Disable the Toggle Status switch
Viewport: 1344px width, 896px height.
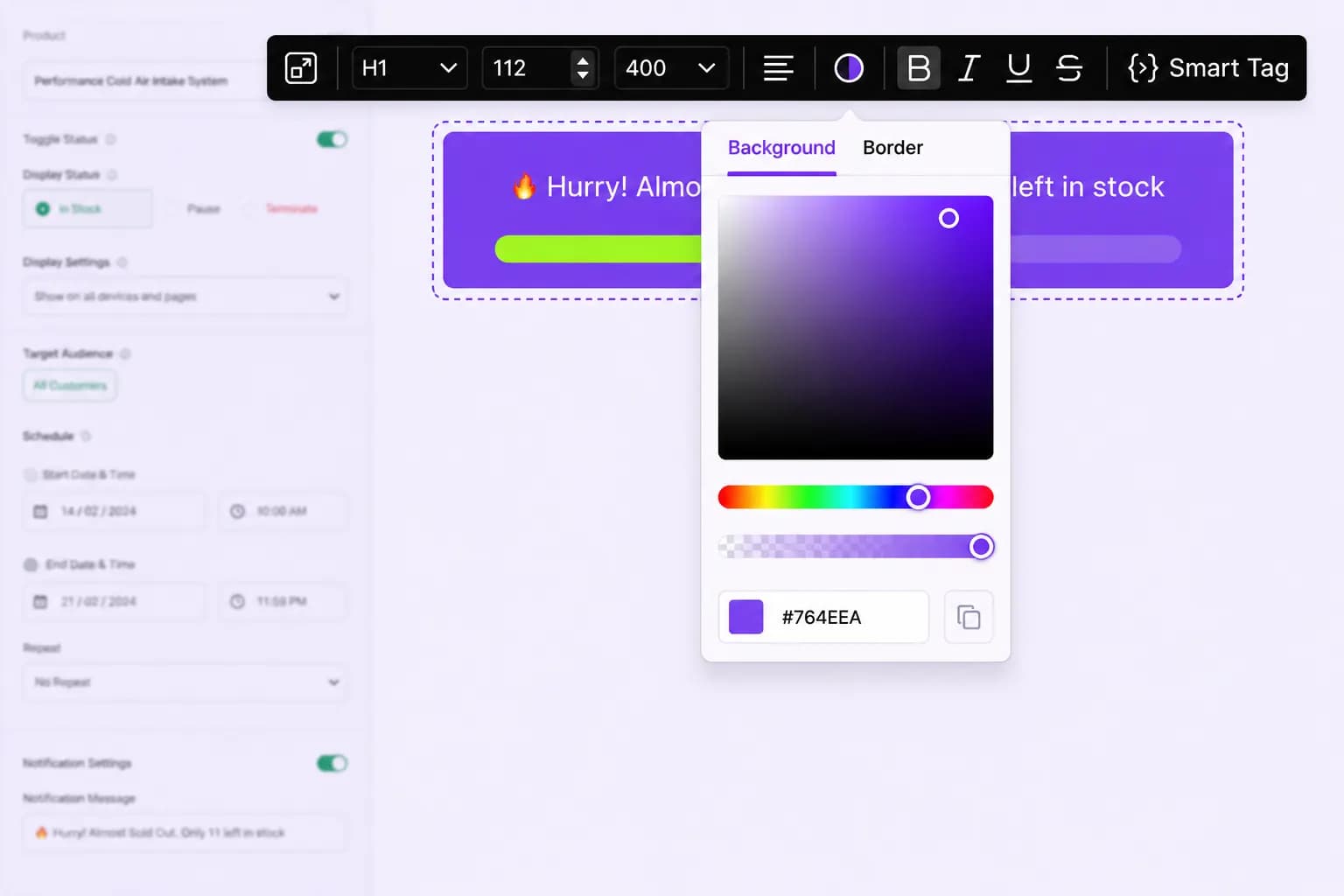pyautogui.click(x=332, y=140)
